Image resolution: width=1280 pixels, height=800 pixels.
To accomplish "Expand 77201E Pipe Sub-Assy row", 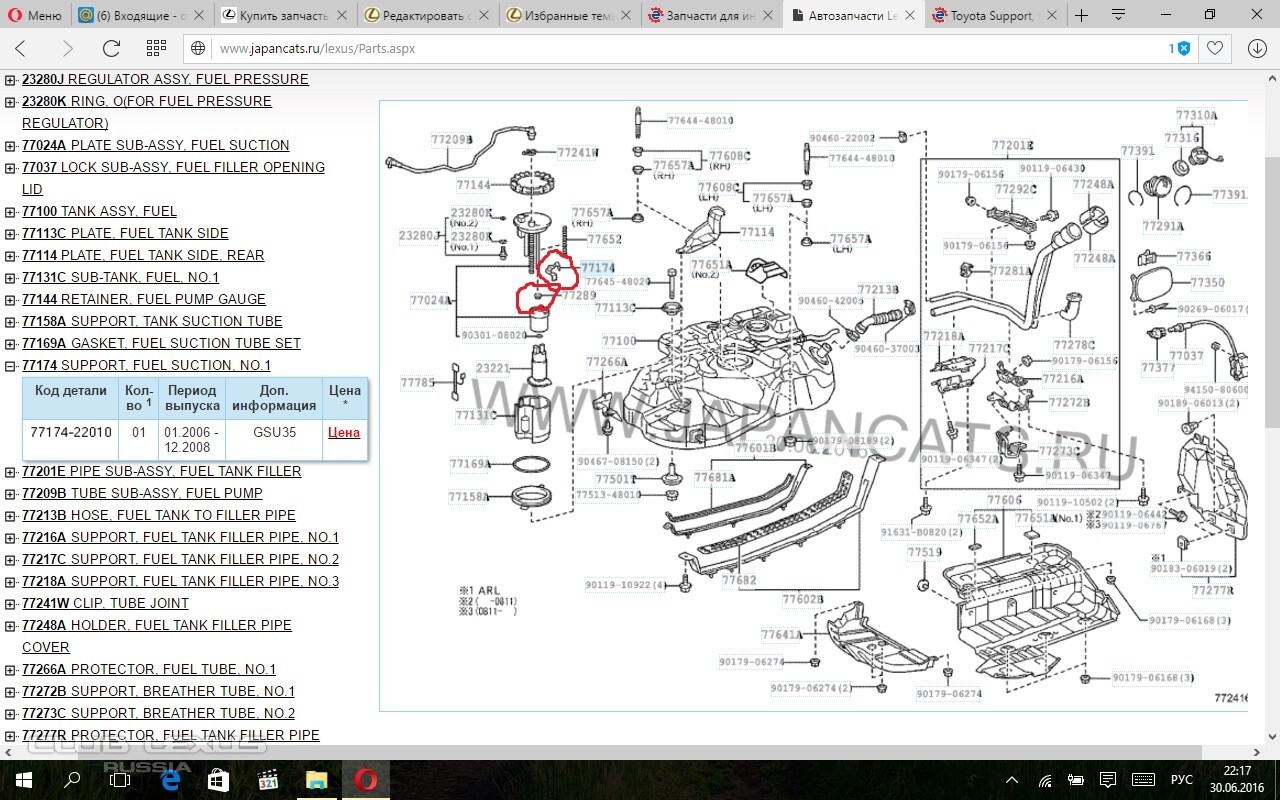I will 10,472.
